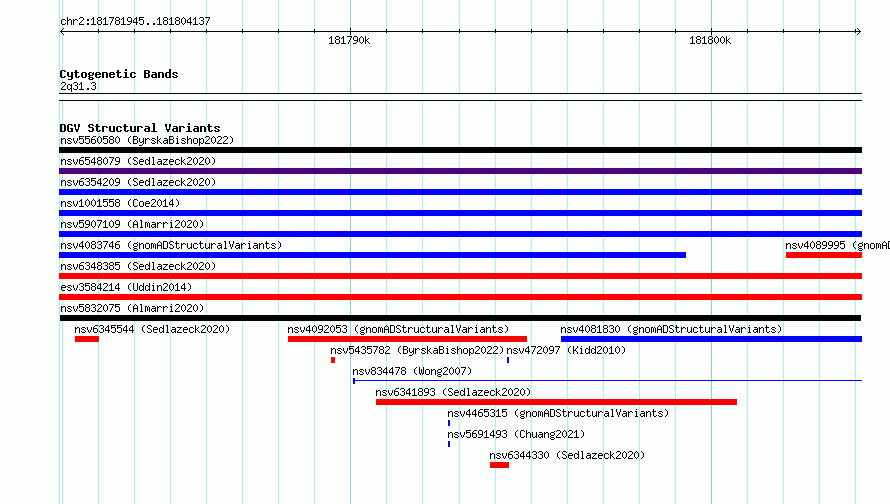Image resolution: width=890 pixels, height=504 pixels.
Task: Select the black bar under nsv5560580
Action: [x=460, y=150]
